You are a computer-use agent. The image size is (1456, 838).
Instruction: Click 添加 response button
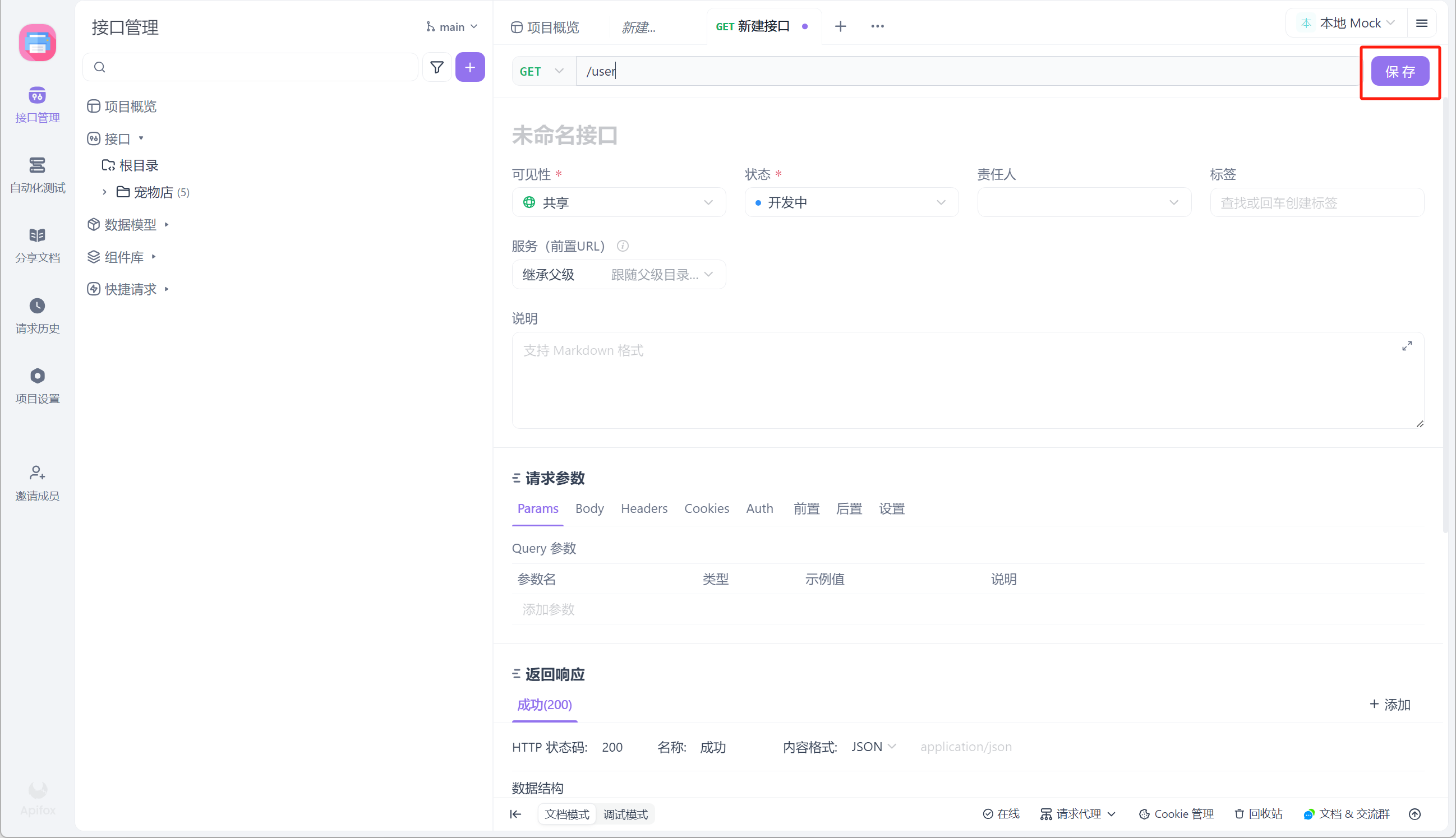[x=1389, y=705]
